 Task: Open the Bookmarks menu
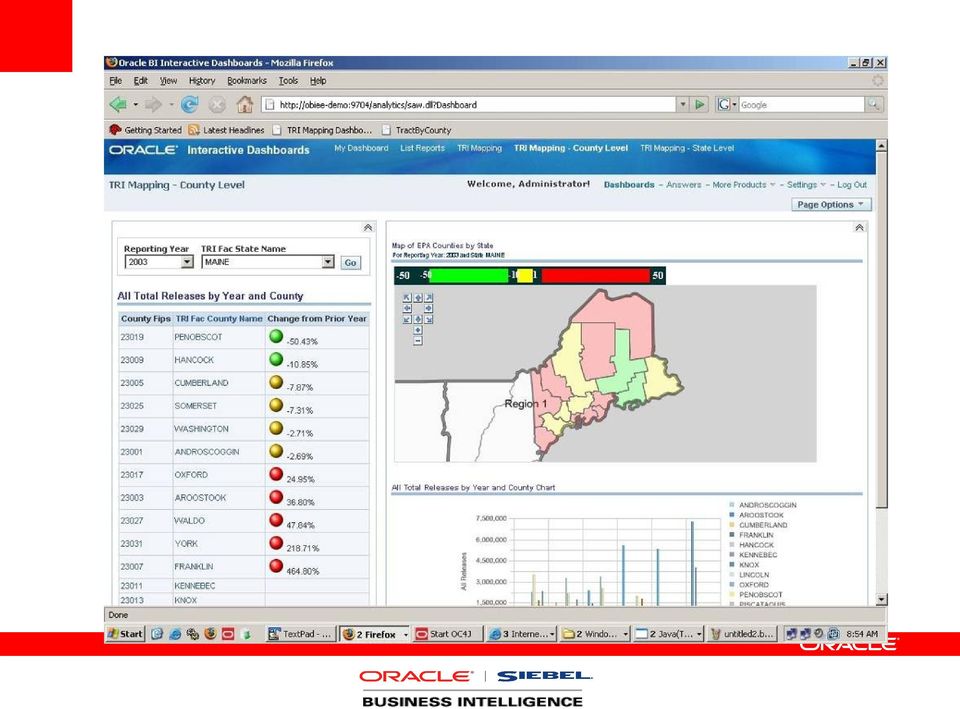click(x=247, y=81)
